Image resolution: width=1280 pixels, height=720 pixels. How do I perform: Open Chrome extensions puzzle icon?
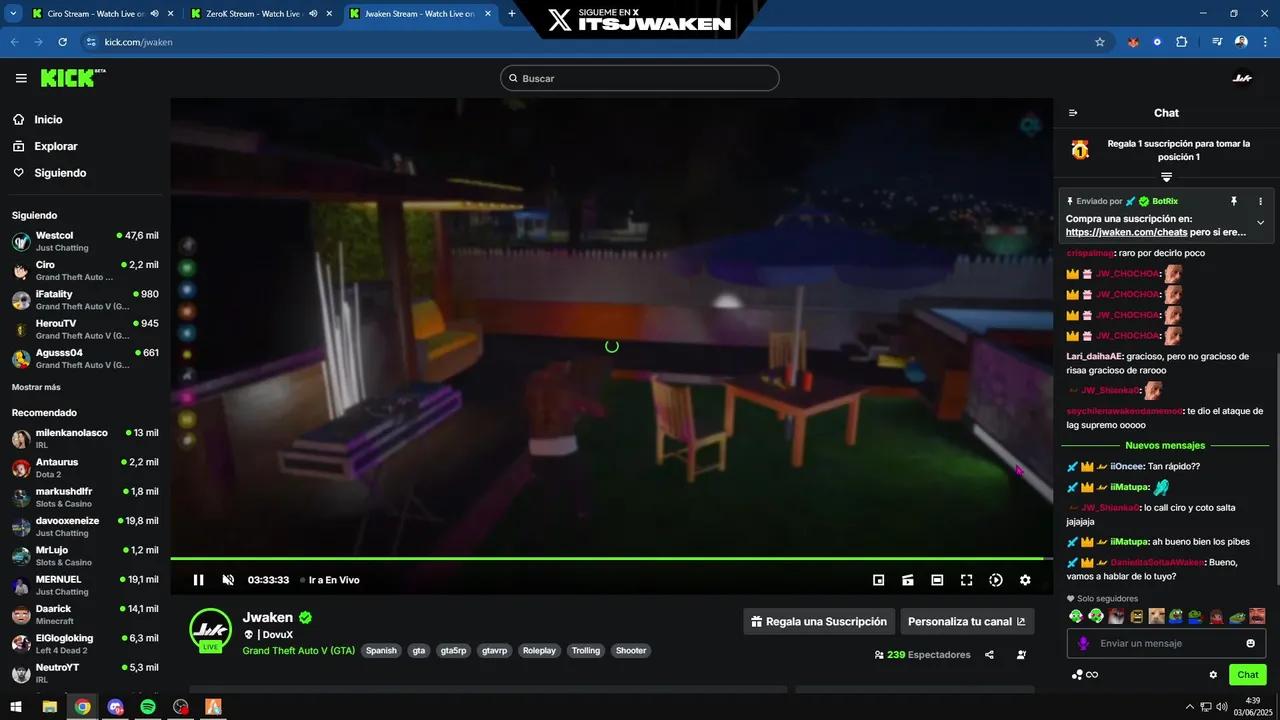coord(1181,42)
